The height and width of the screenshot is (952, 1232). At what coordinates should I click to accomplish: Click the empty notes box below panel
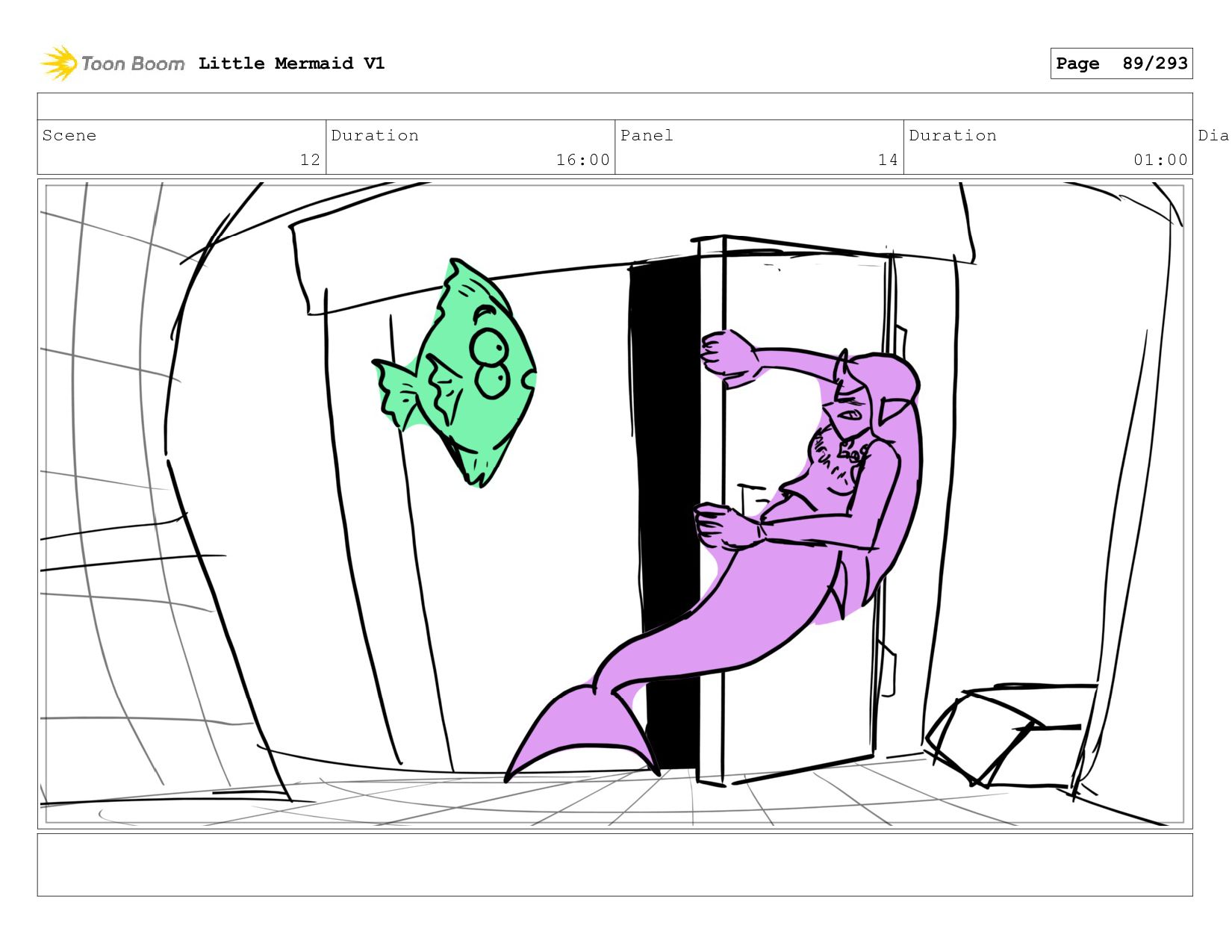click(x=615, y=865)
